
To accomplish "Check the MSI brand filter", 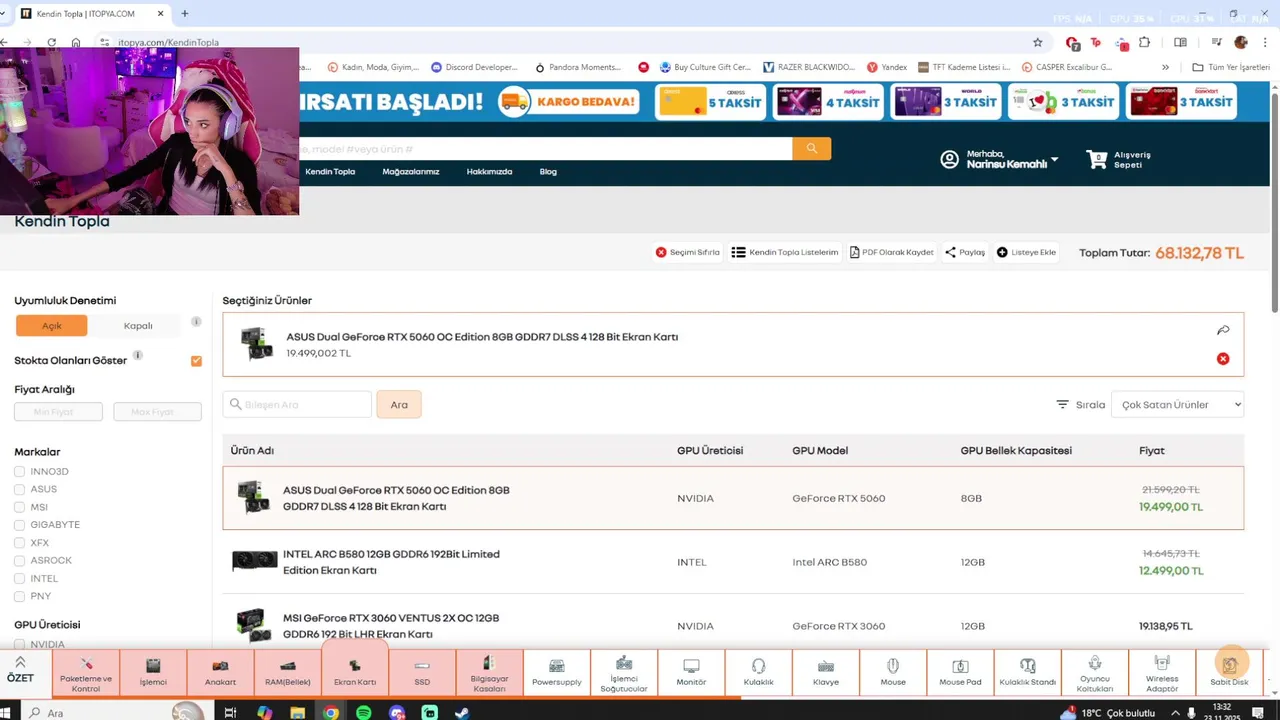I will coord(19,507).
